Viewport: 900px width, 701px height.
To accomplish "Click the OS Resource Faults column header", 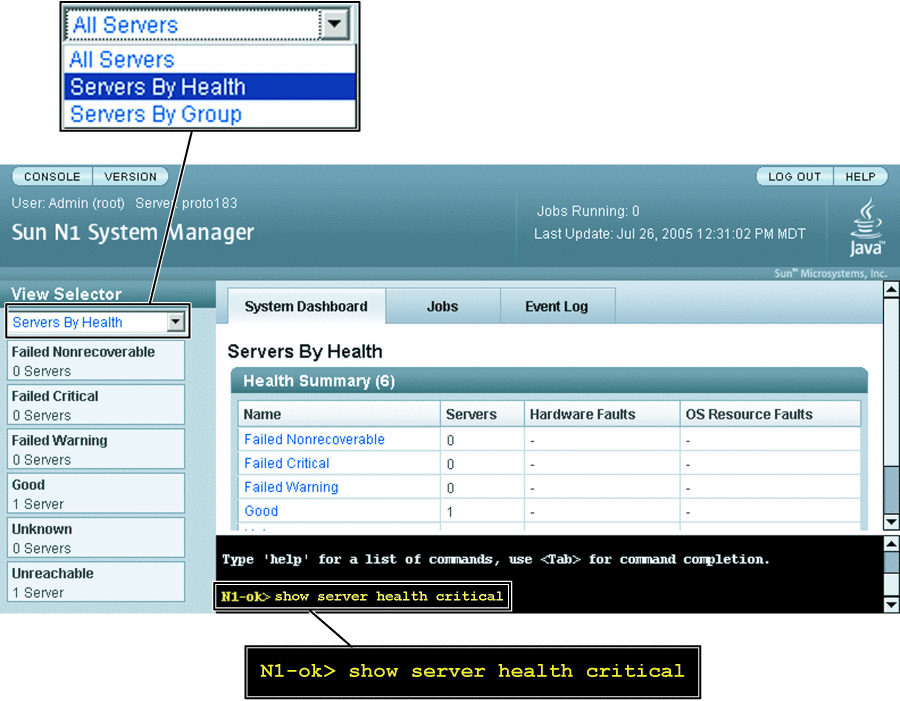I will [770, 414].
